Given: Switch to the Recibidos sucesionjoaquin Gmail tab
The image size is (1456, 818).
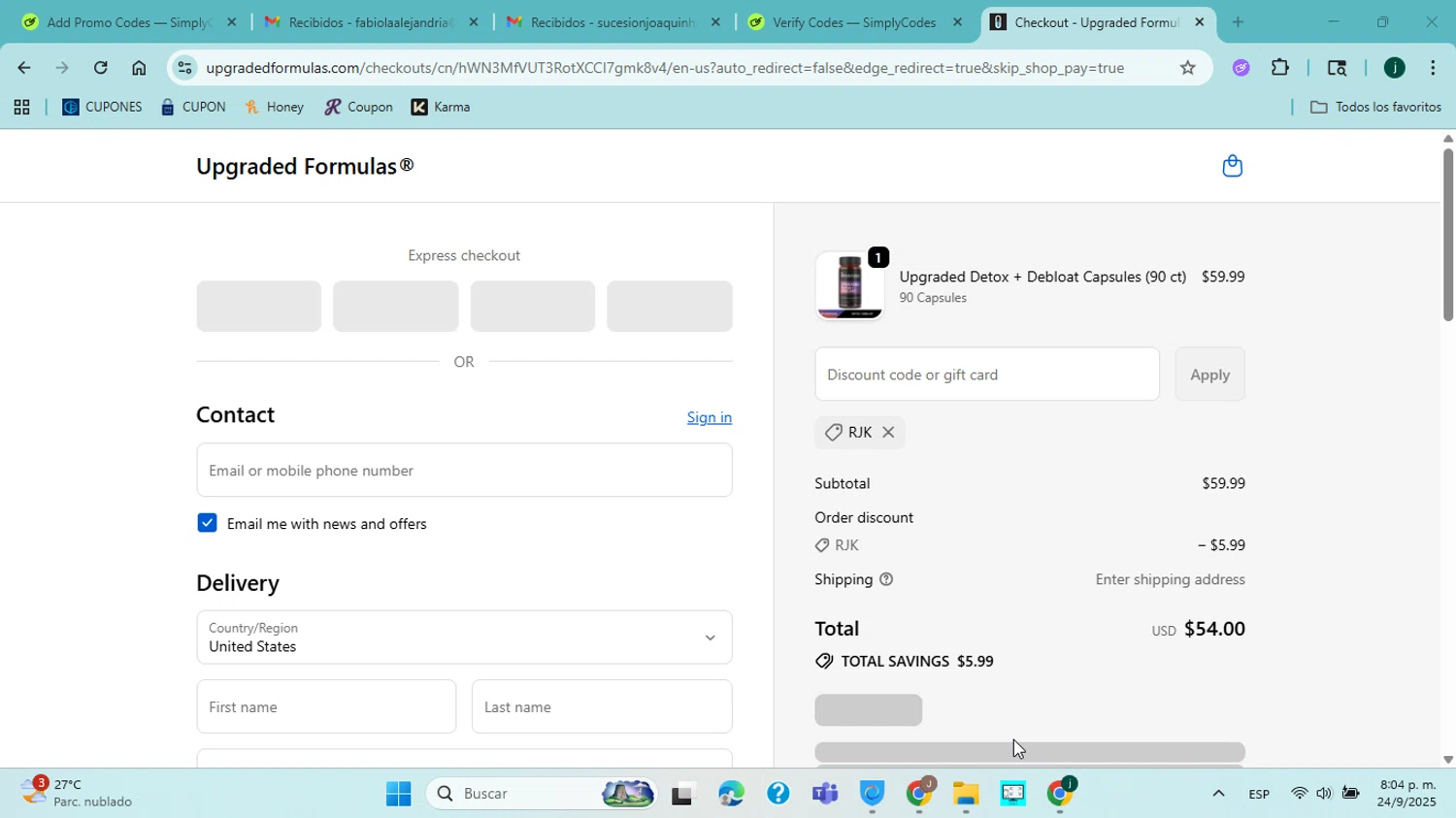Looking at the screenshot, I should pos(613,22).
